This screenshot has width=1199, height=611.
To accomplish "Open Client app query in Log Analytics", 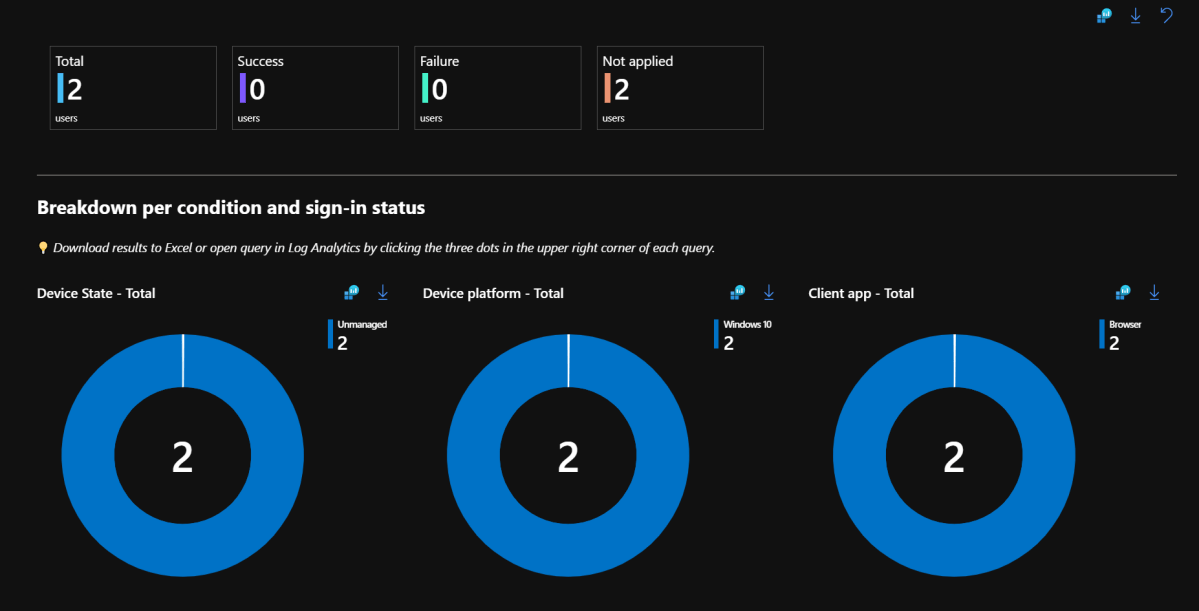I will coord(1122,292).
